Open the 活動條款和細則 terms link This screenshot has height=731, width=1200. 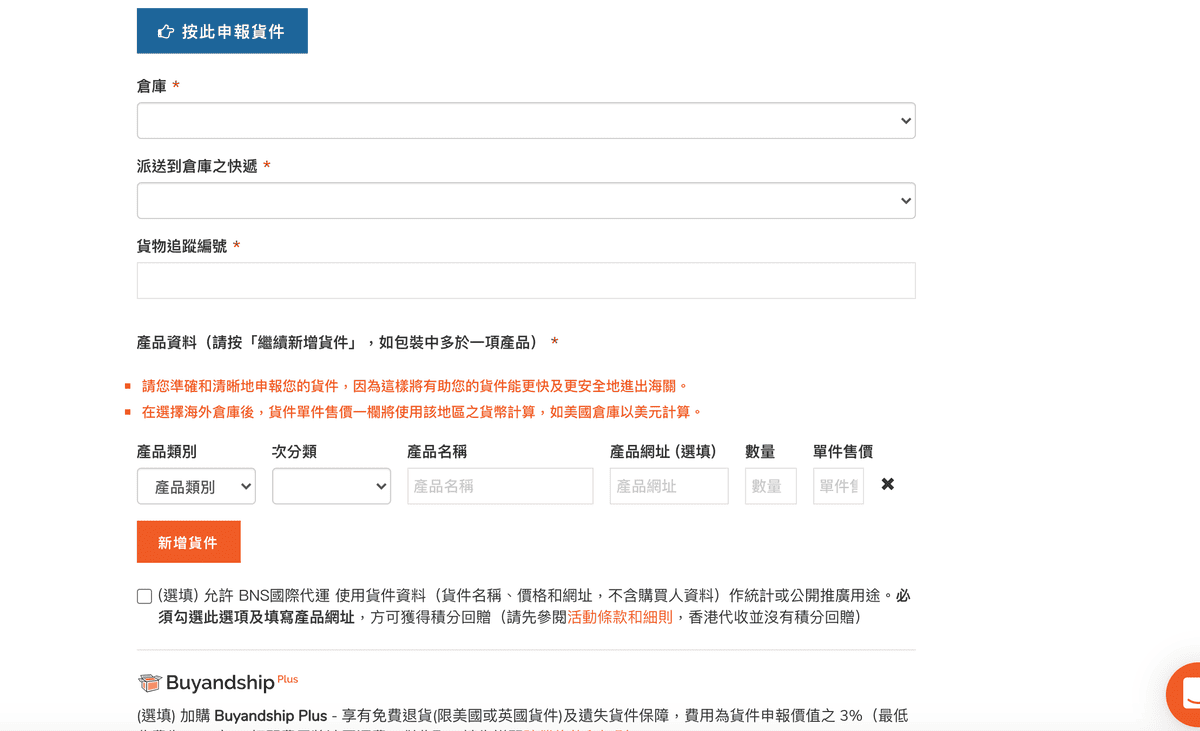click(x=620, y=617)
